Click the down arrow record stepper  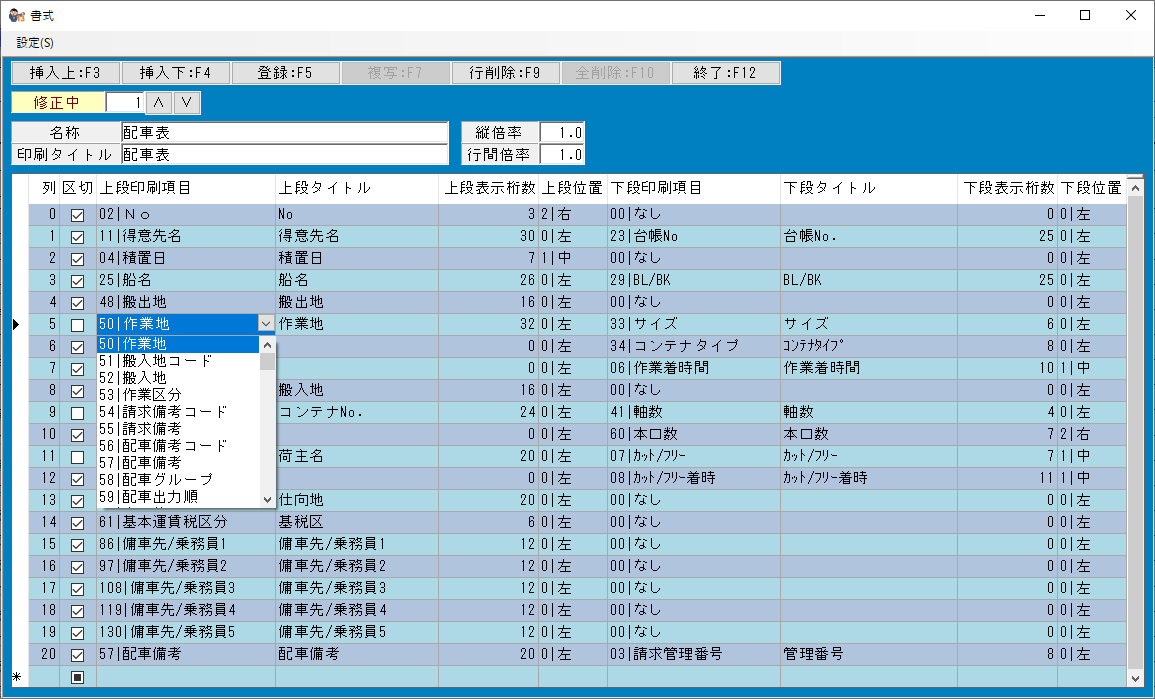(x=187, y=102)
